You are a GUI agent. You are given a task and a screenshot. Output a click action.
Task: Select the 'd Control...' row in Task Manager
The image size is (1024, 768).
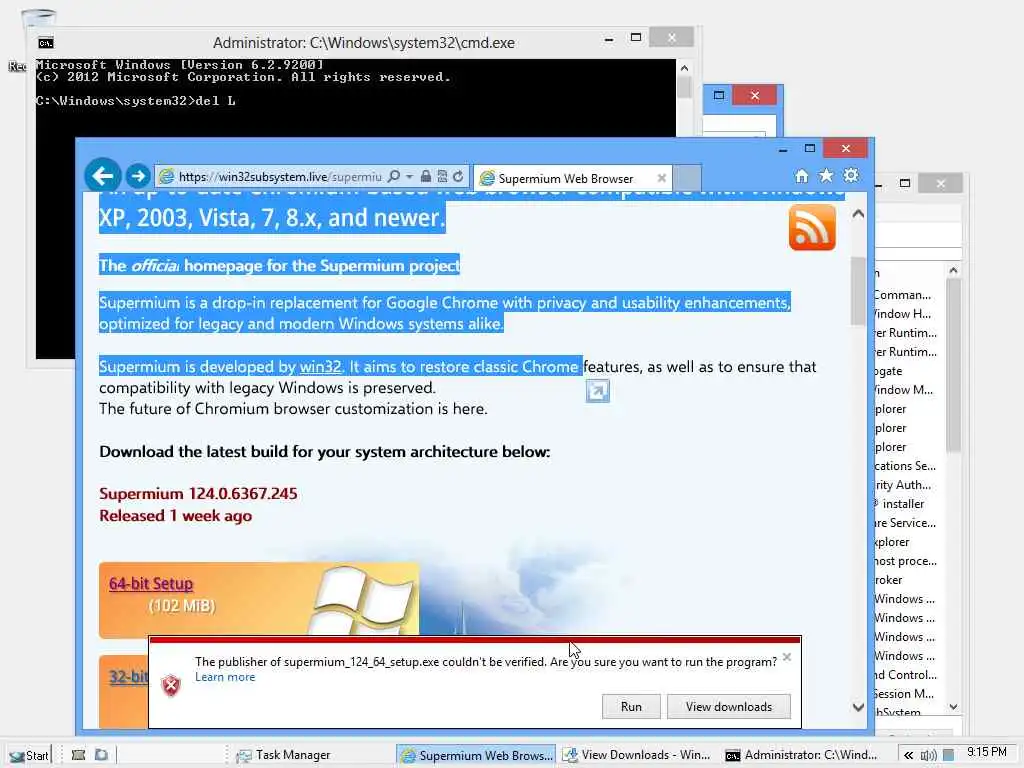coord(908,675)
